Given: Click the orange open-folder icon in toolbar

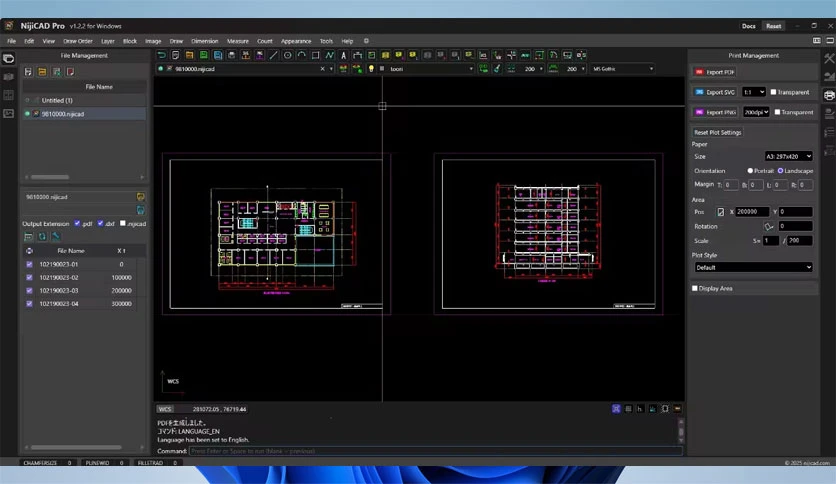Looking at the screenshot, I should point(189,55).
